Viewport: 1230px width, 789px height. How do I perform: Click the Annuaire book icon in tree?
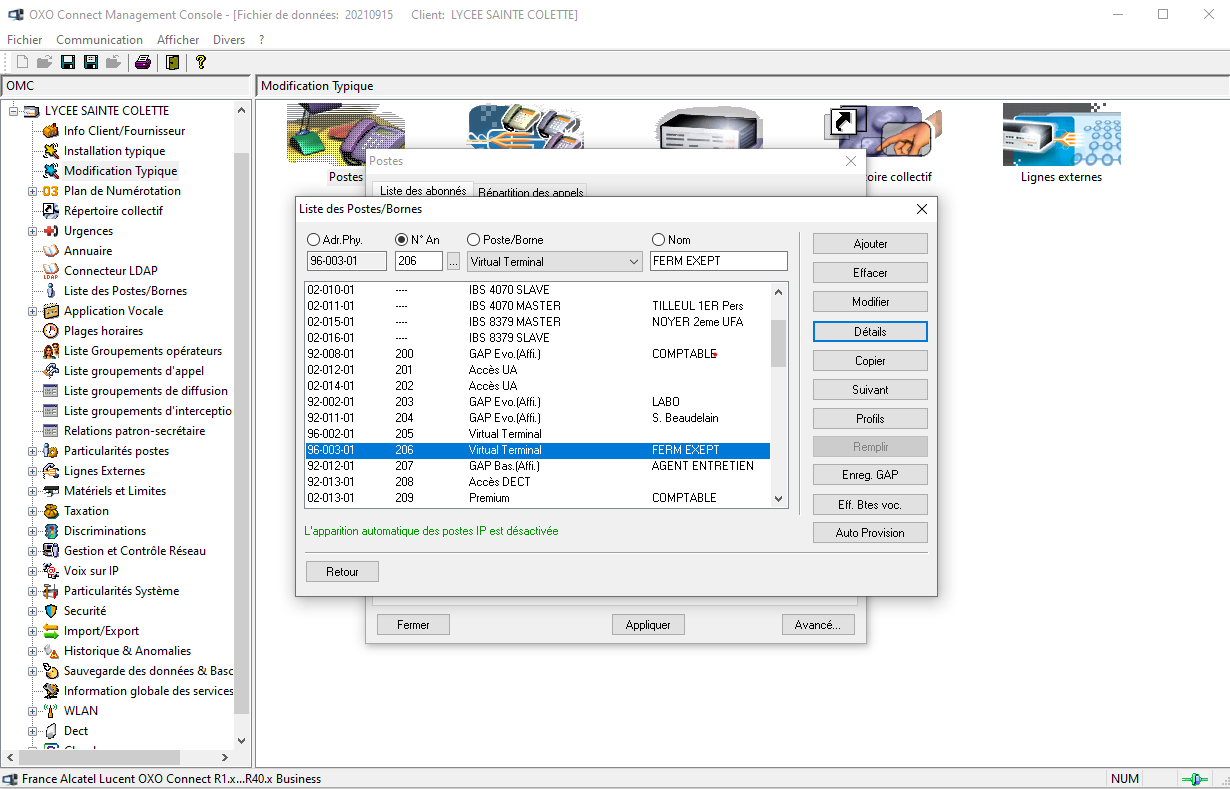click(50, 251)
